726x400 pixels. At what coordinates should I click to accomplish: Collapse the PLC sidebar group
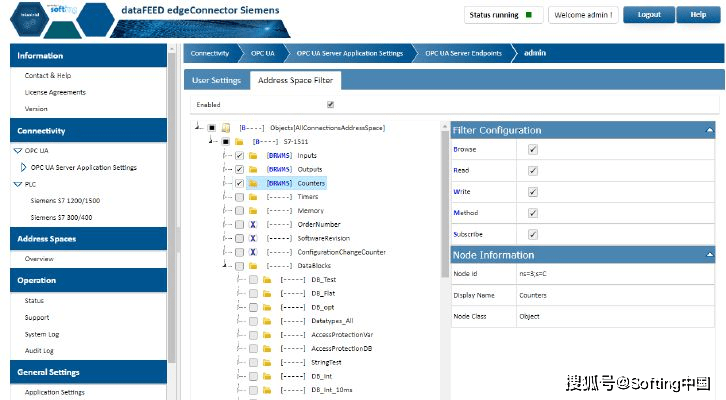tap(18, 184)
